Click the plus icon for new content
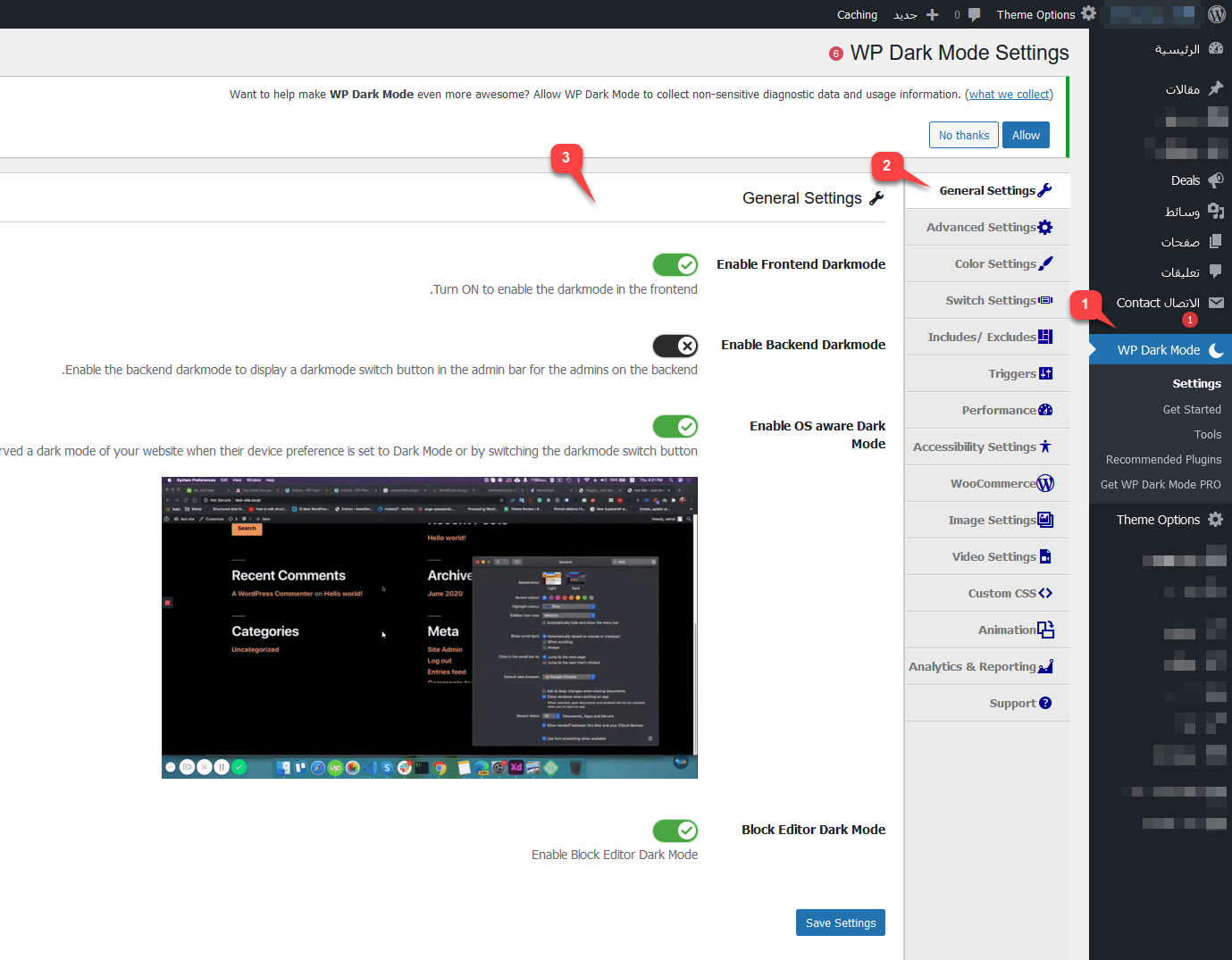1232x960 pixels. (x=932, y=14)
